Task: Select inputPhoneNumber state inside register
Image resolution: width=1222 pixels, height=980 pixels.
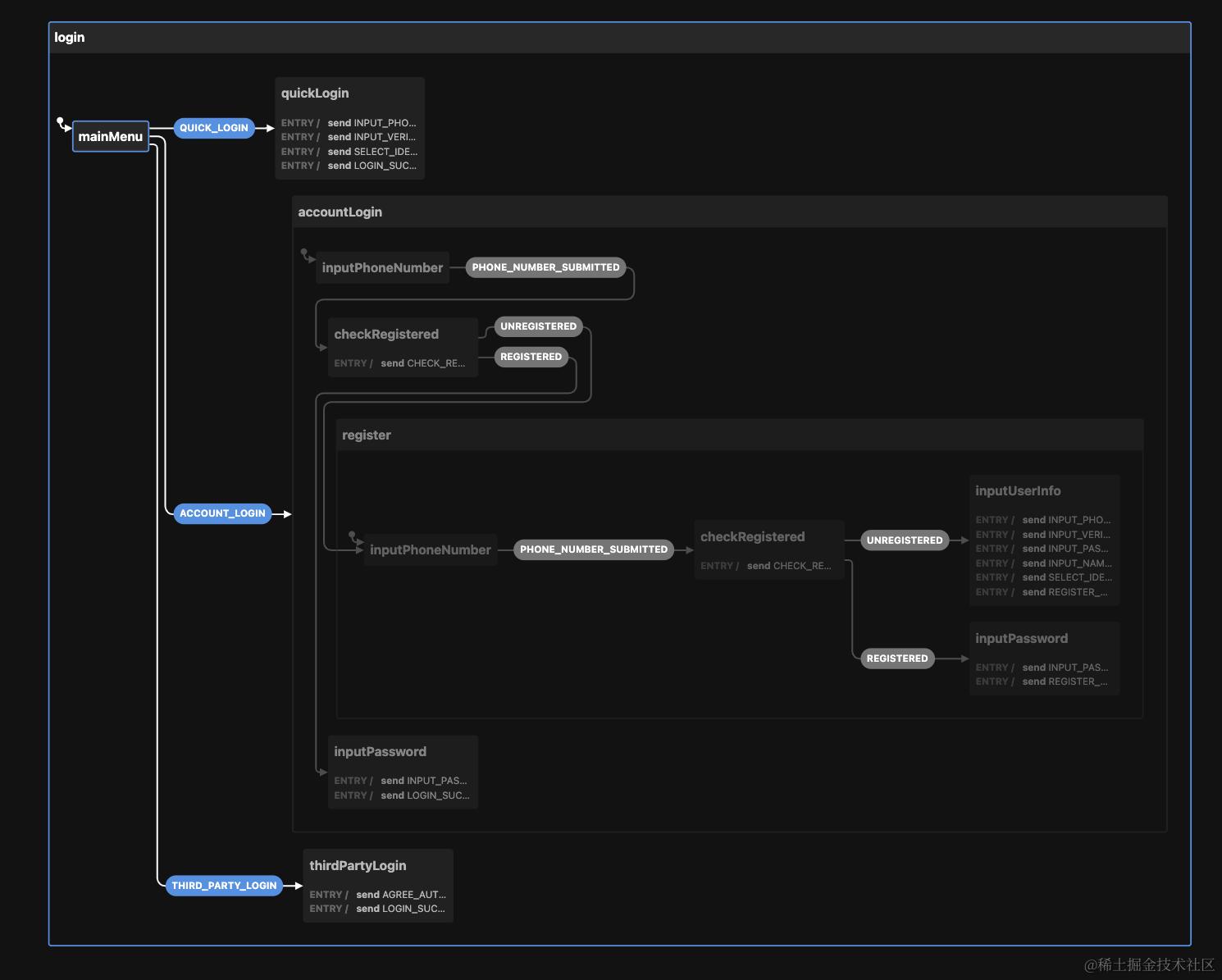Action: tap(431, 549)
